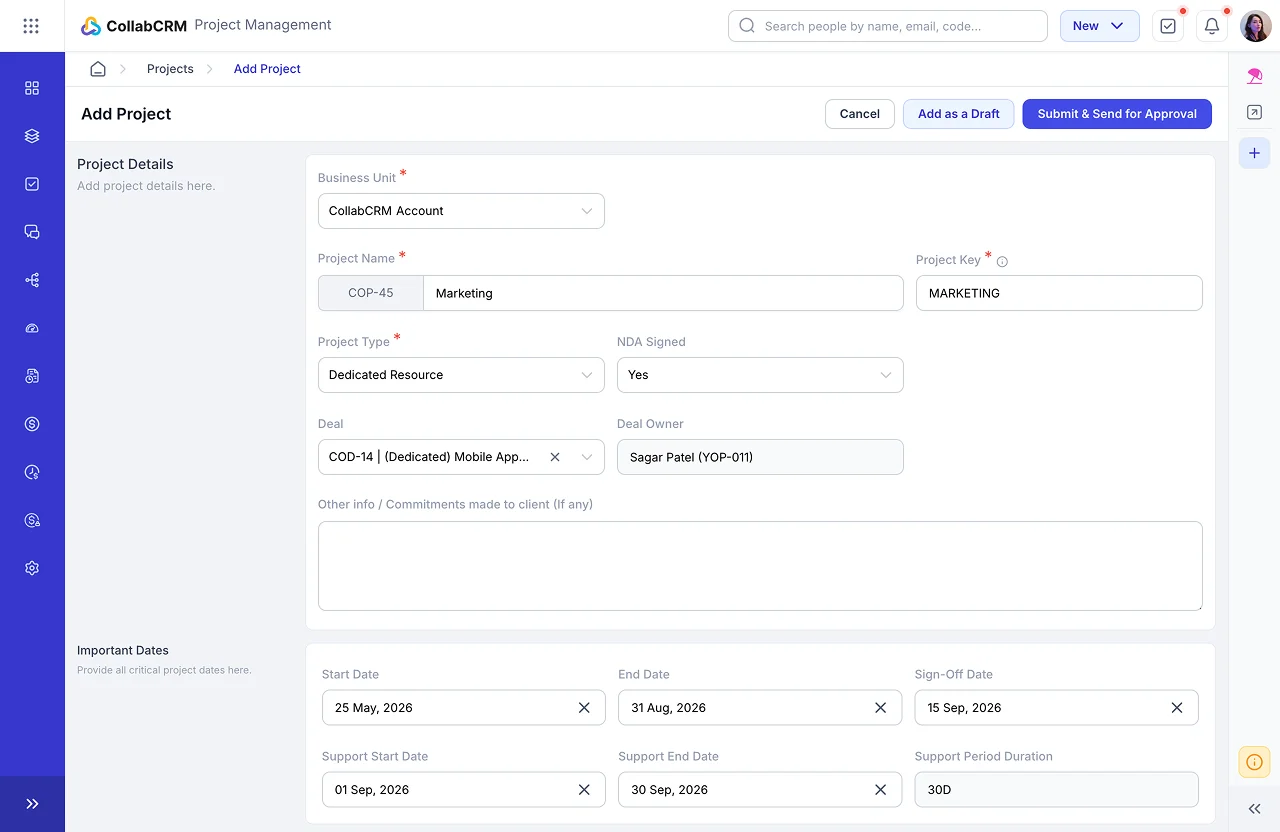Open the hierarchy tree icon in sidebar

32,280
